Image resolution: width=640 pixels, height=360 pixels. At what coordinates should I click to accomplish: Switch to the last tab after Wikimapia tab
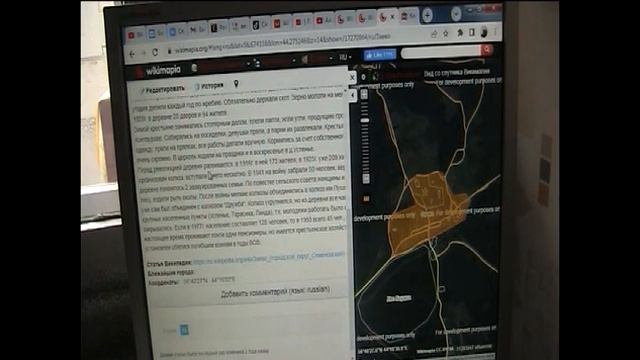tap(408, 16)
